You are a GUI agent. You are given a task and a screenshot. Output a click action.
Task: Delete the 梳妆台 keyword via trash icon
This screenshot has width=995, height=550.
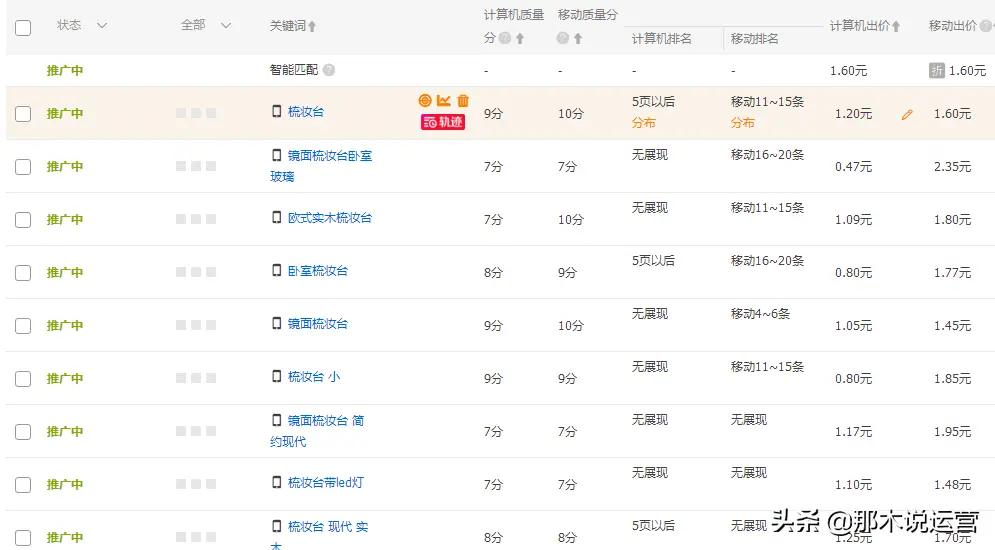[463, 101]
